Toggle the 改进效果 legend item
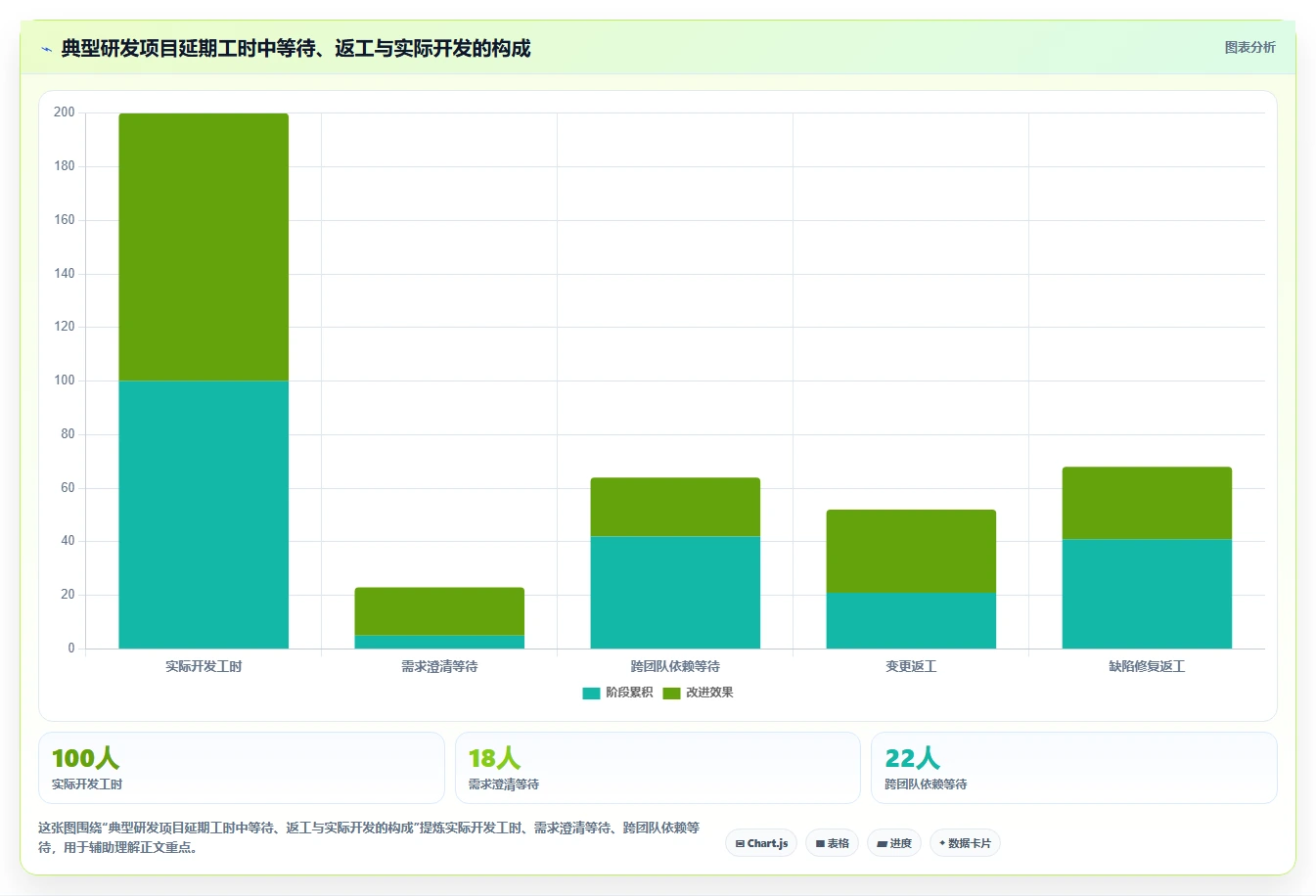 698,693
